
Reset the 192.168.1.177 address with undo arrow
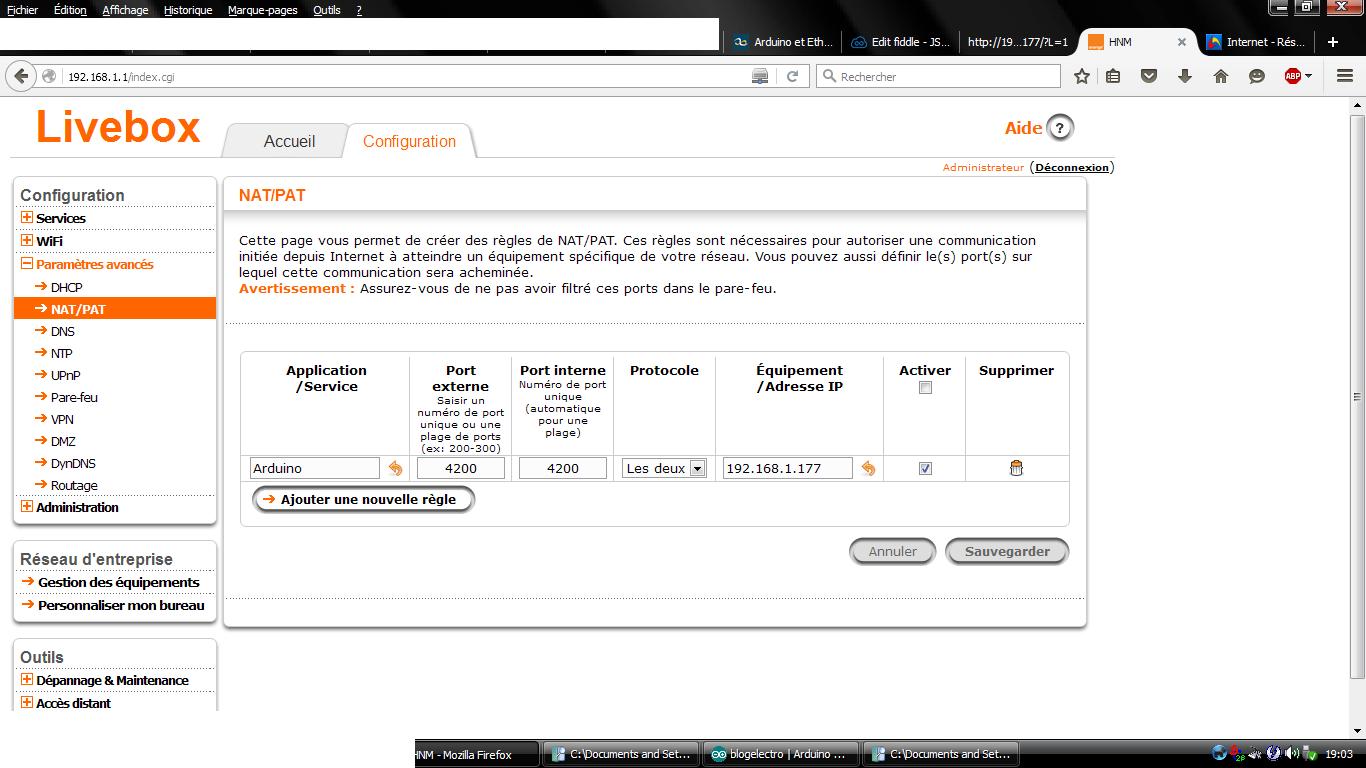[x=868, y=468]
